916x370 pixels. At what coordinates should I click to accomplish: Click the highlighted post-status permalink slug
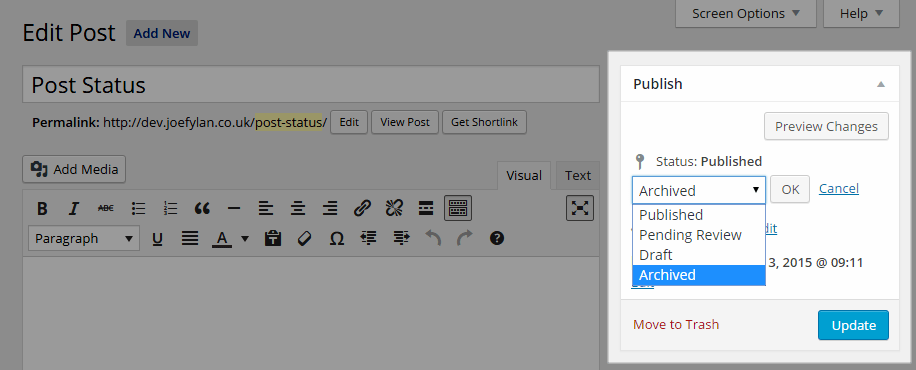pos(289,122)
